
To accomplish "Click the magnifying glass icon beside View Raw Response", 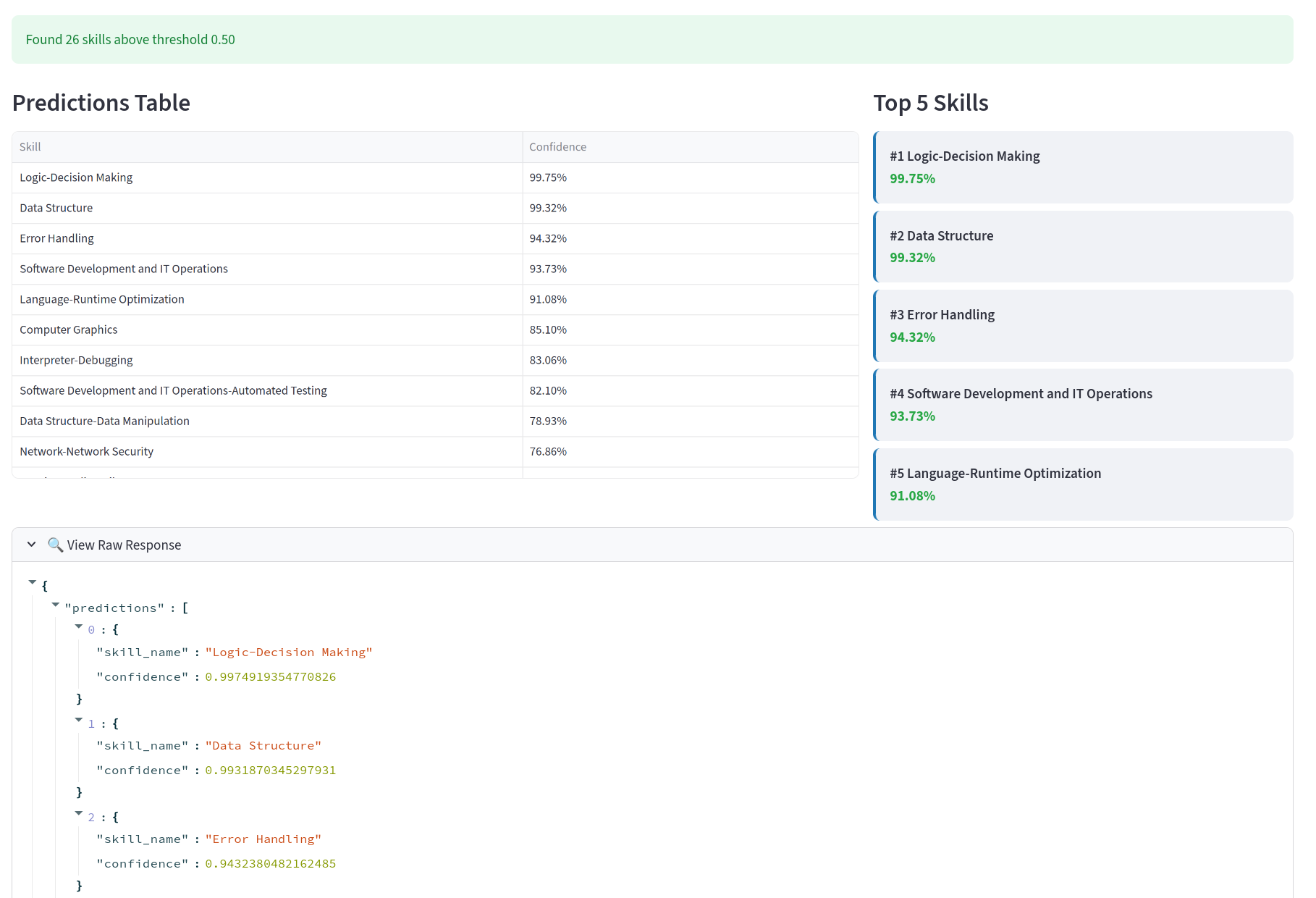I will coord(55,545).
